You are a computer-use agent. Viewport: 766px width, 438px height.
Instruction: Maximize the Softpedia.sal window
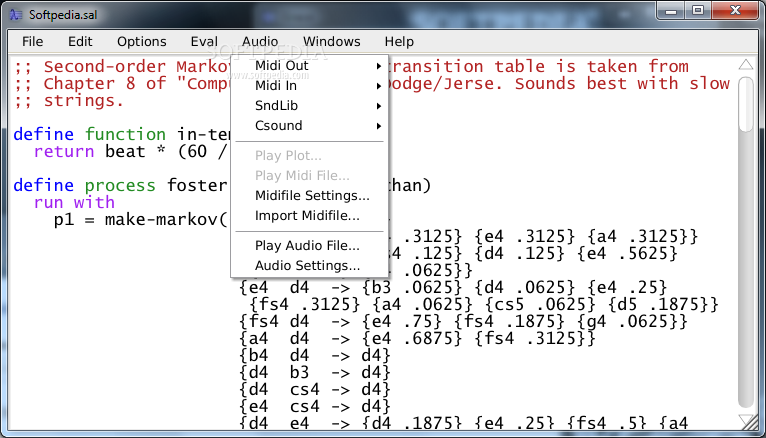tap(698, 11)
